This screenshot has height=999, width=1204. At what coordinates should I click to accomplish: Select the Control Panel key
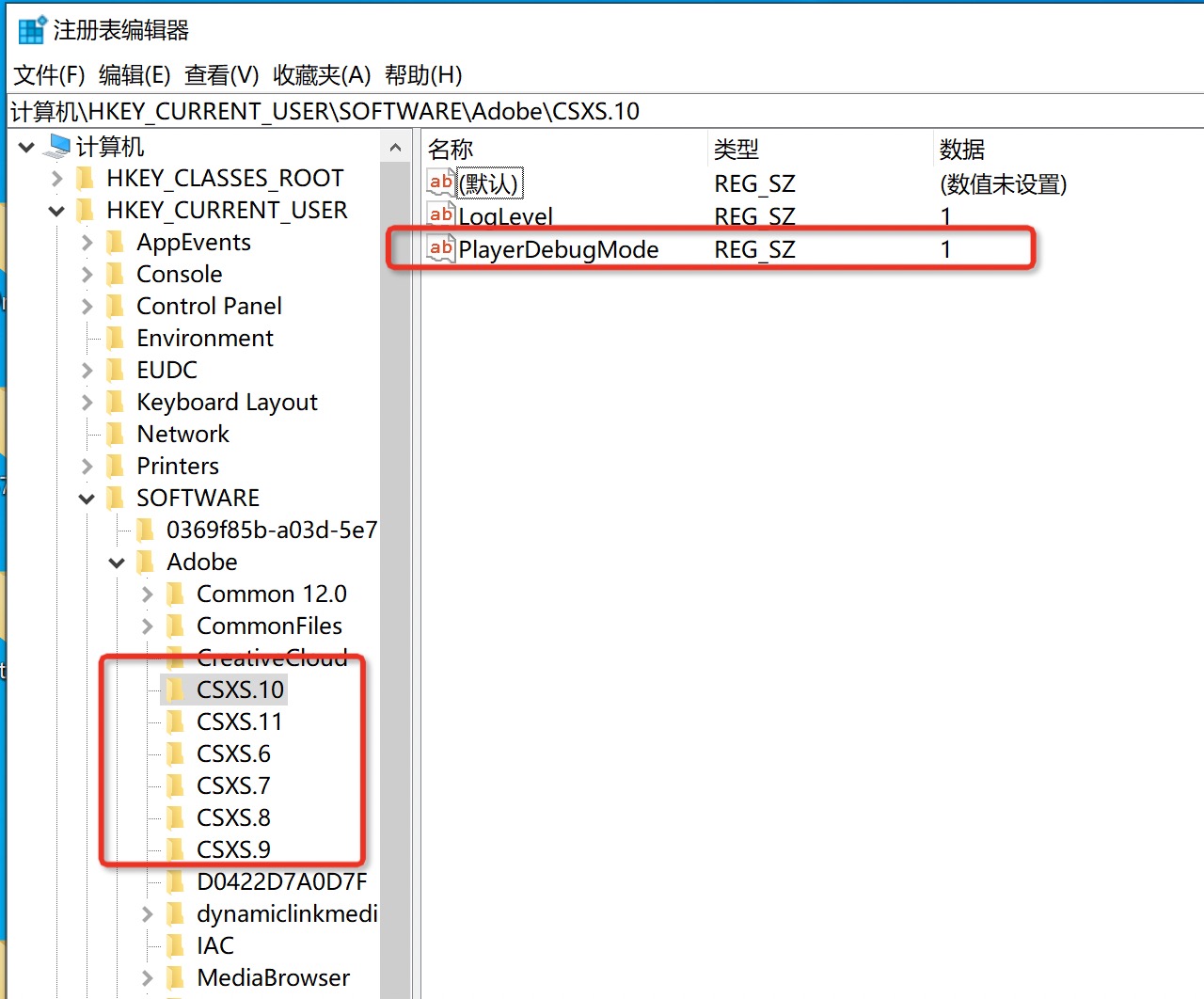209,307
